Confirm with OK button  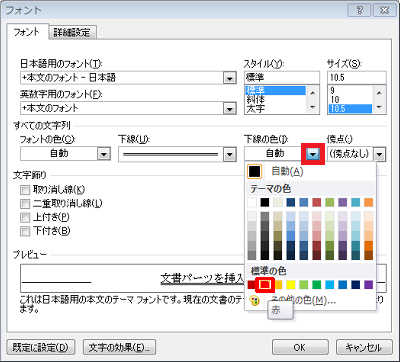[x=299, y=347]
